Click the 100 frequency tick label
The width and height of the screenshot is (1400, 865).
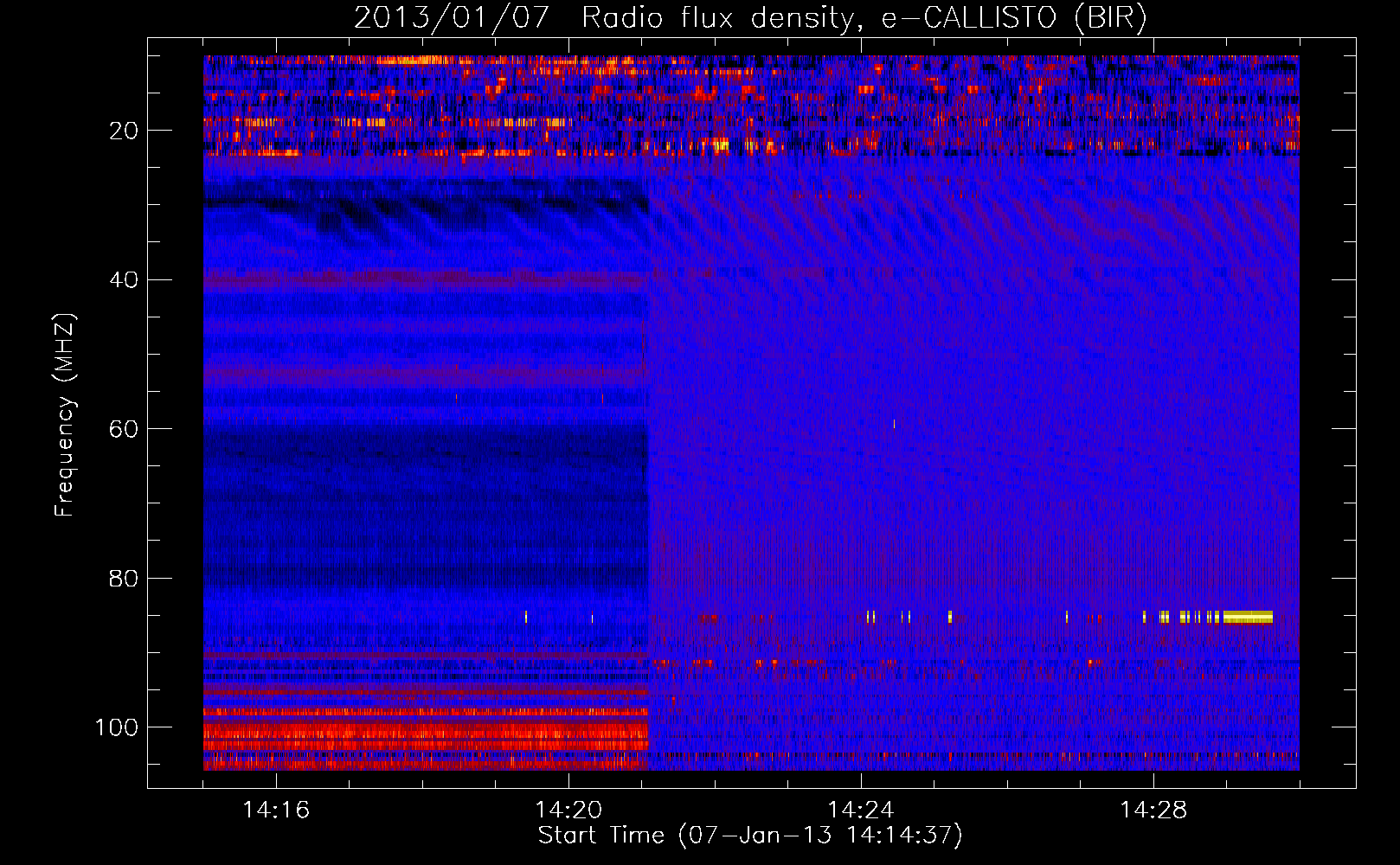(117, 727)
